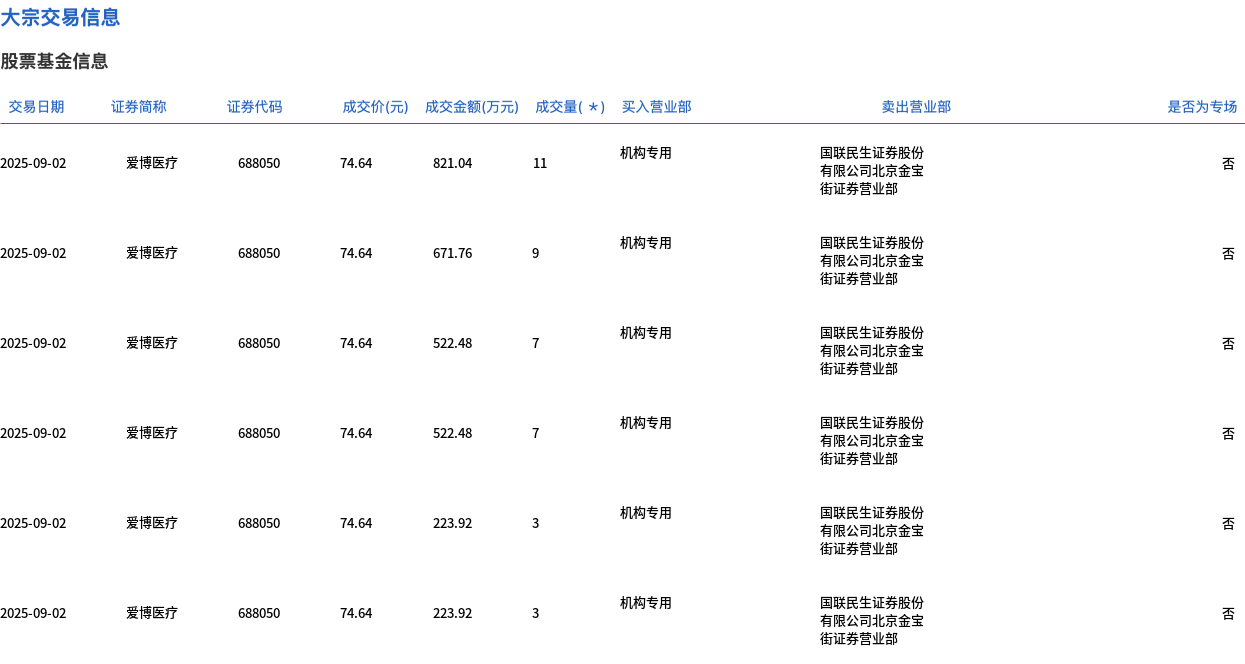Click 国联民生证券 seller in the 671.76 row
Screen dimensions: 1245x664
point(872,261)
